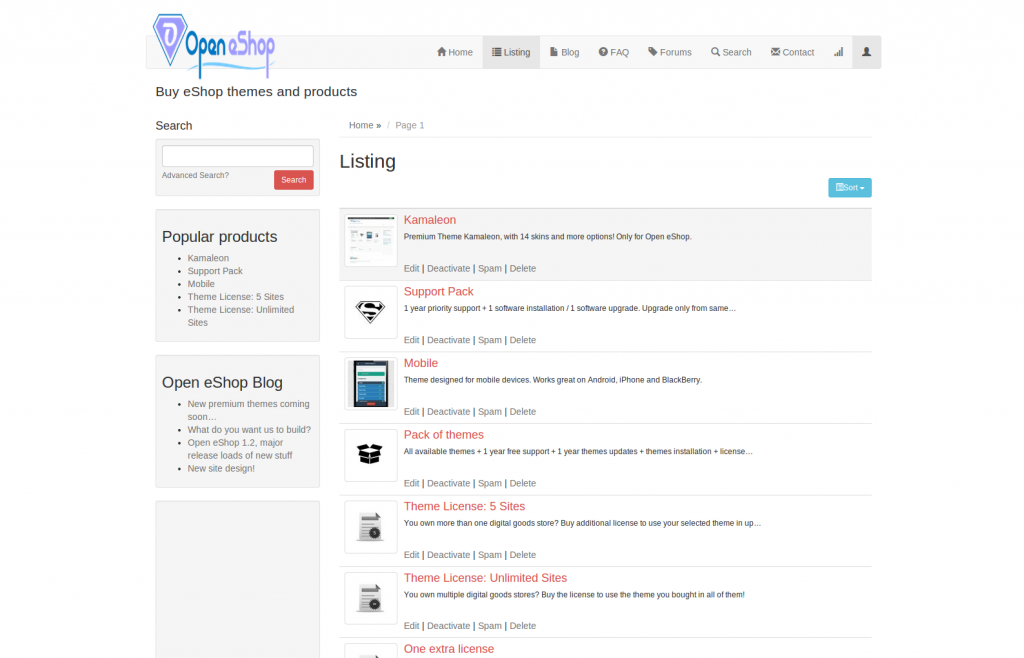Open 'Open eShop 1.2, major release' blog post
Viewport: 1024px width, 658px height.
point(240,449)
